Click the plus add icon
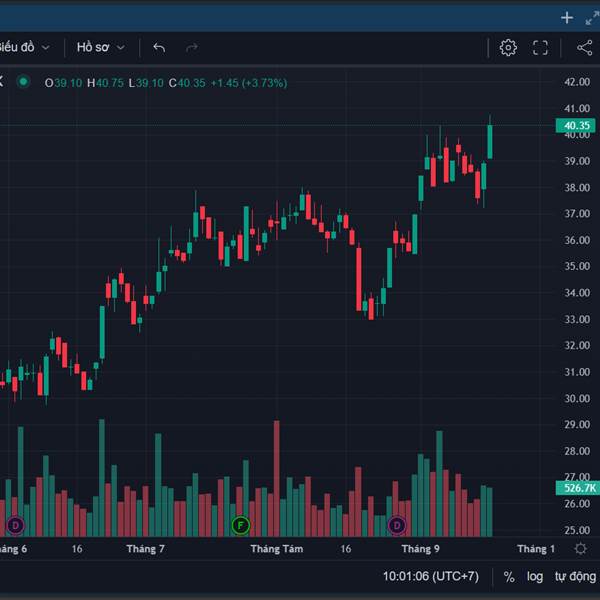The image size is (600, 600). pyautogui.click(x=567, y=18)
